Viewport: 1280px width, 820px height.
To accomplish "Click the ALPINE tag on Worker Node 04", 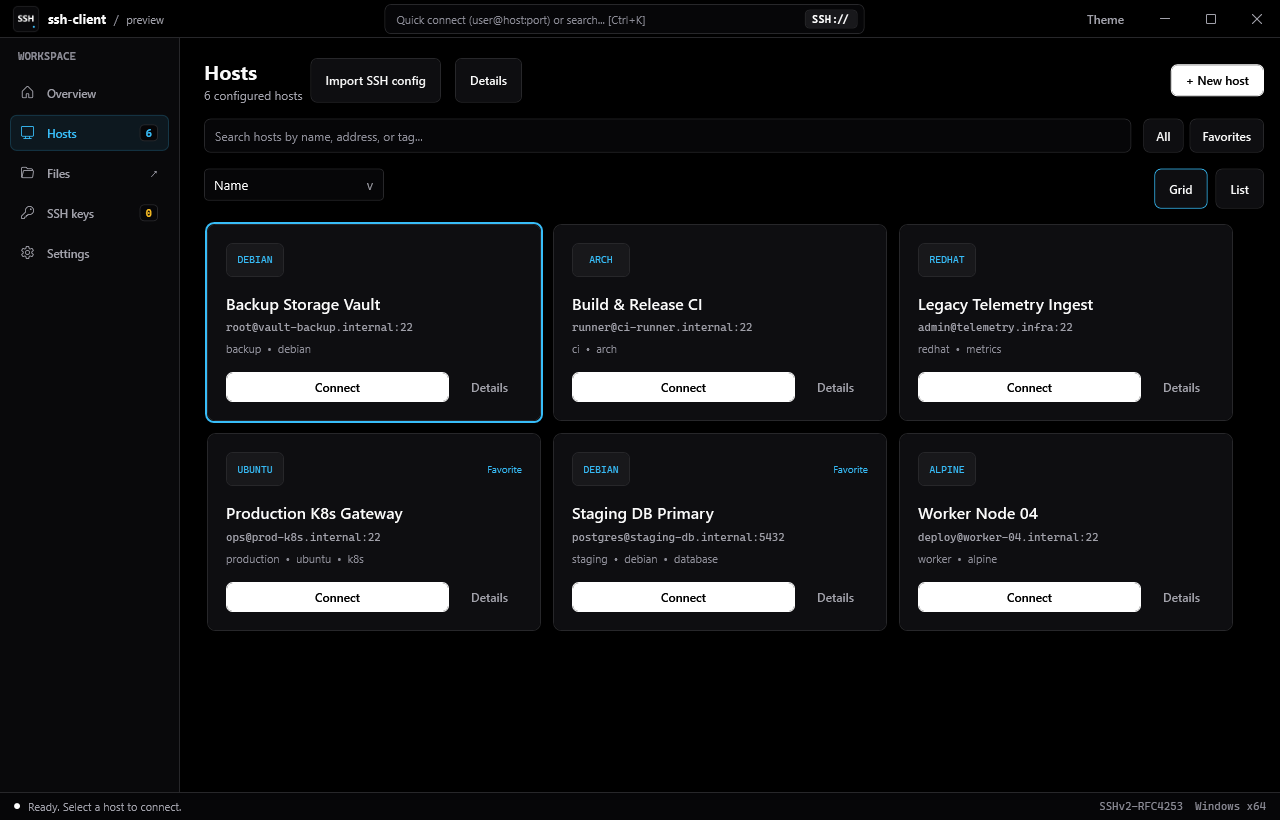I will click(947, 469).
